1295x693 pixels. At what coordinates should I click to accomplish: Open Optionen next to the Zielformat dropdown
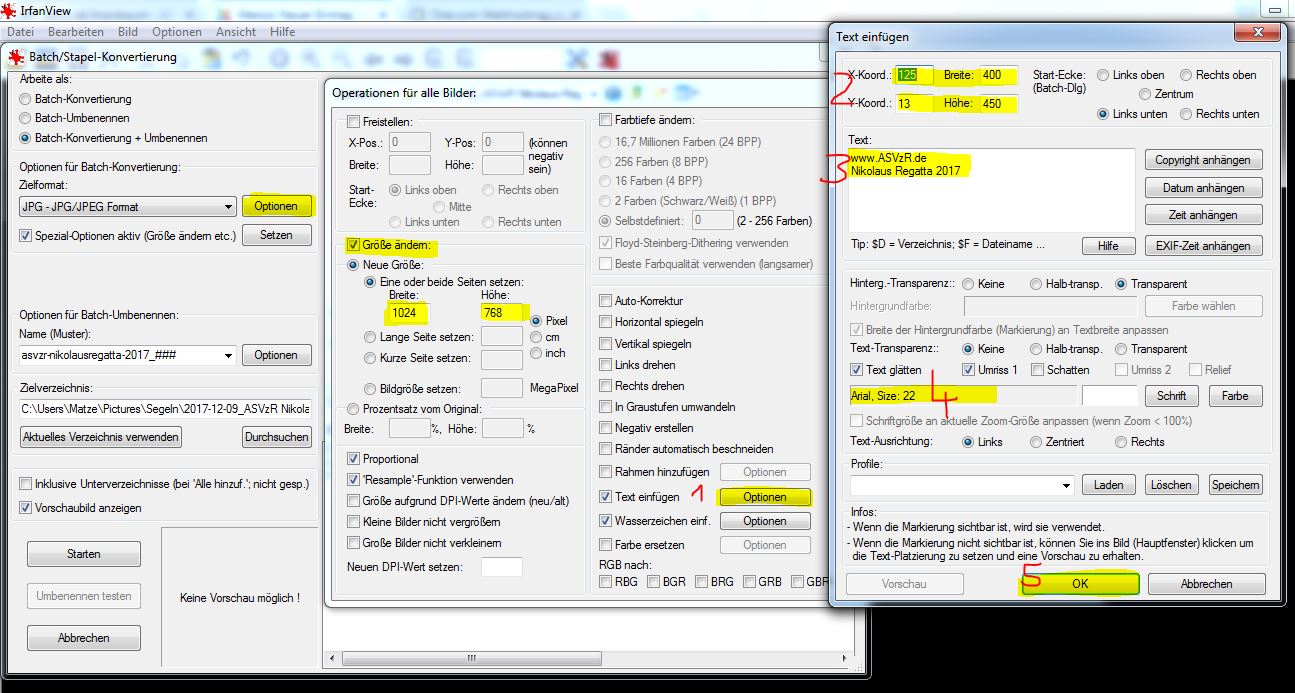(x=276, y=206)
